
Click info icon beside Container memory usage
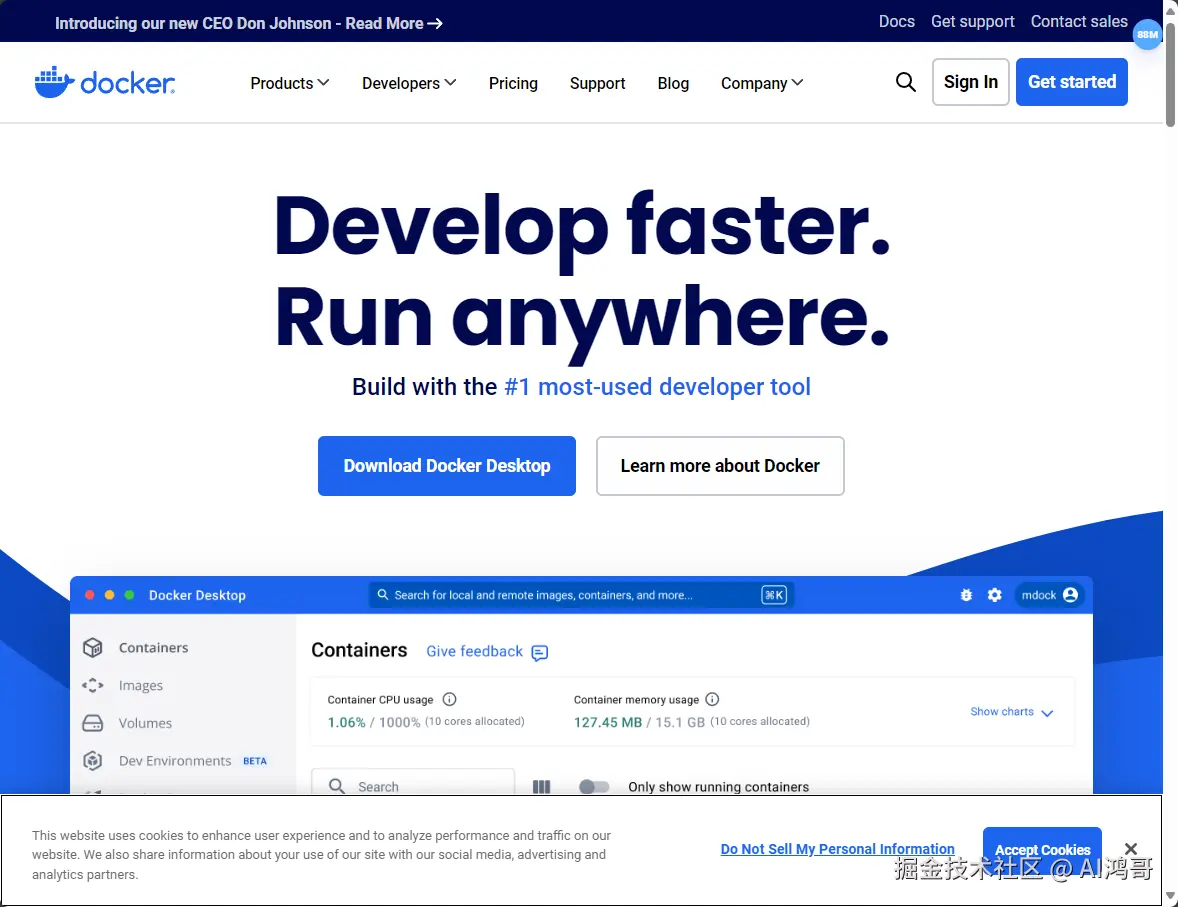pyautogui.click(x=712, y=700)
